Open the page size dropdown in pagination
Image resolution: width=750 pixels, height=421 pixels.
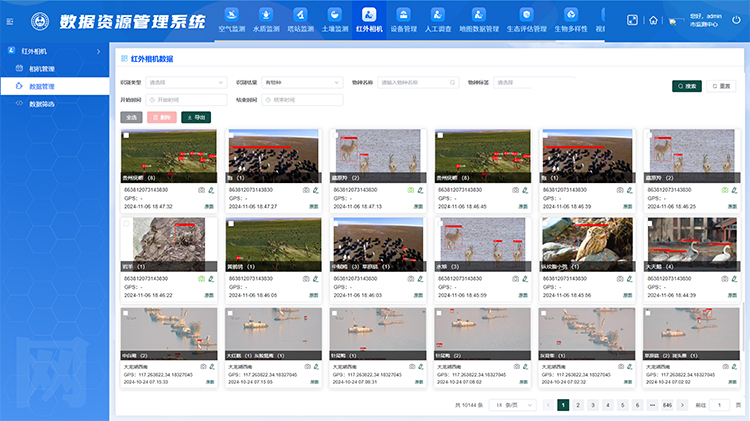click(x=509, y=405)
